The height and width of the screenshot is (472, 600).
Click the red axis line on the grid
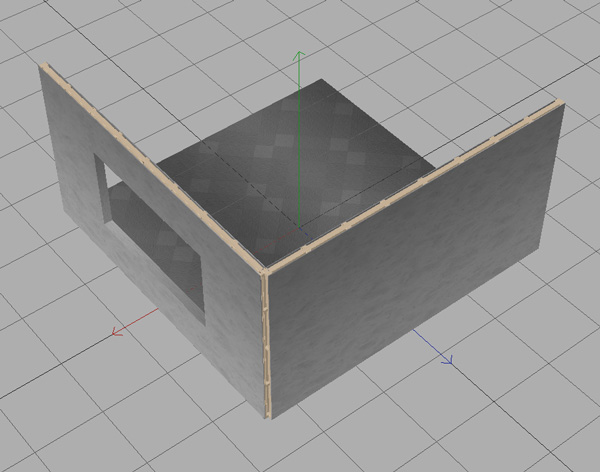tap(140, 322)
